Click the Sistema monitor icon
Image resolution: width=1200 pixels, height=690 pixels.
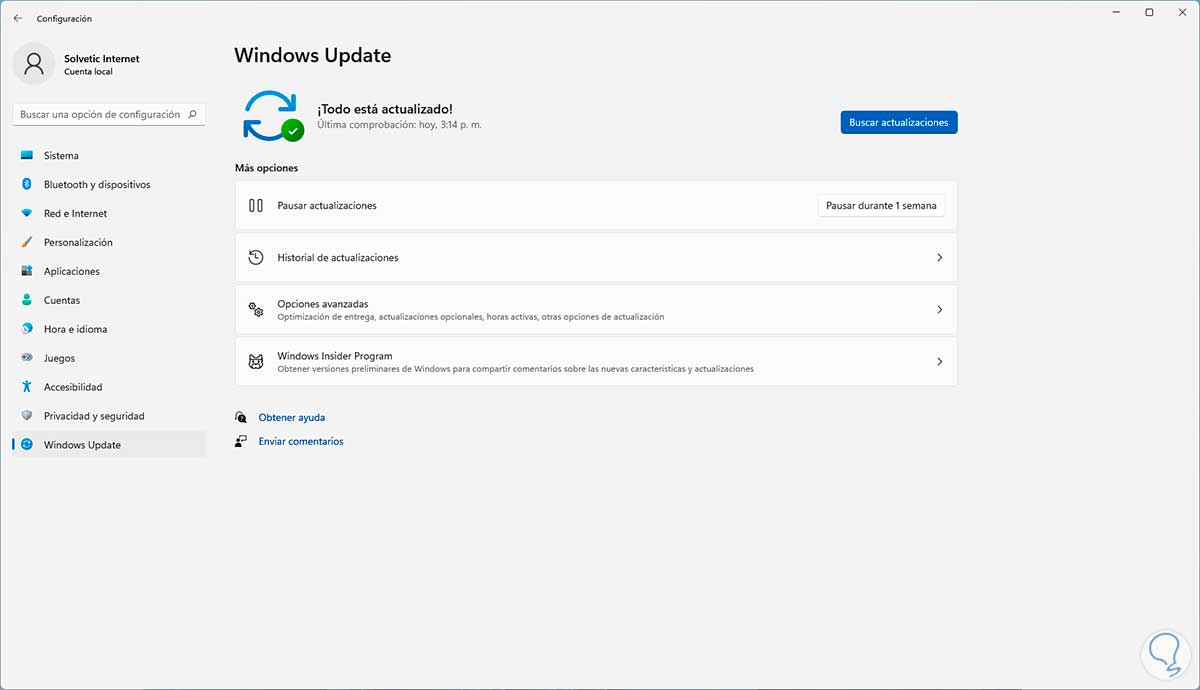point(26,156)
